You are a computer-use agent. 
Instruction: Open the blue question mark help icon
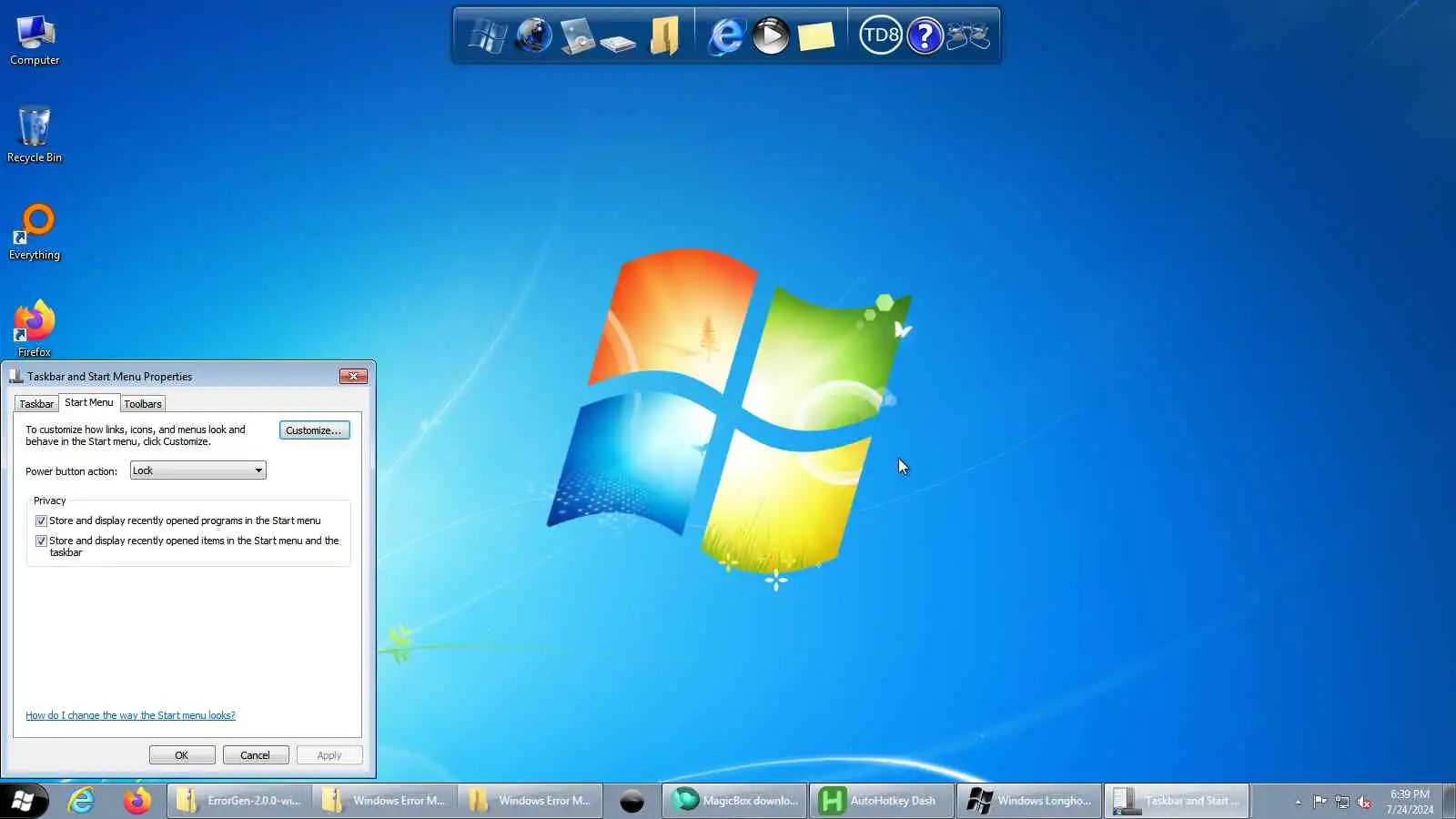[x=925, y=36]
